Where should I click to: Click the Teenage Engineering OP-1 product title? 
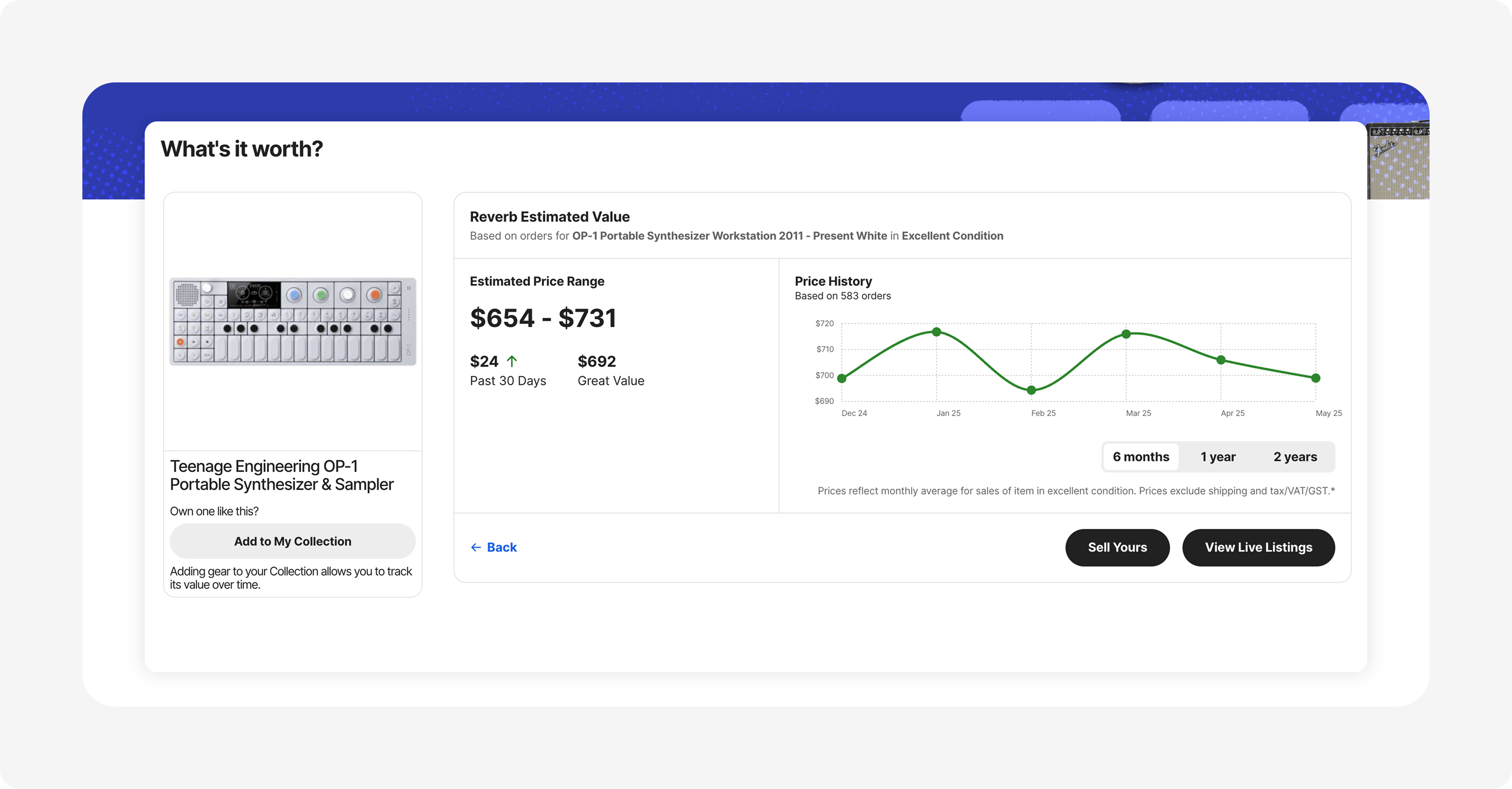coord(282,475)
